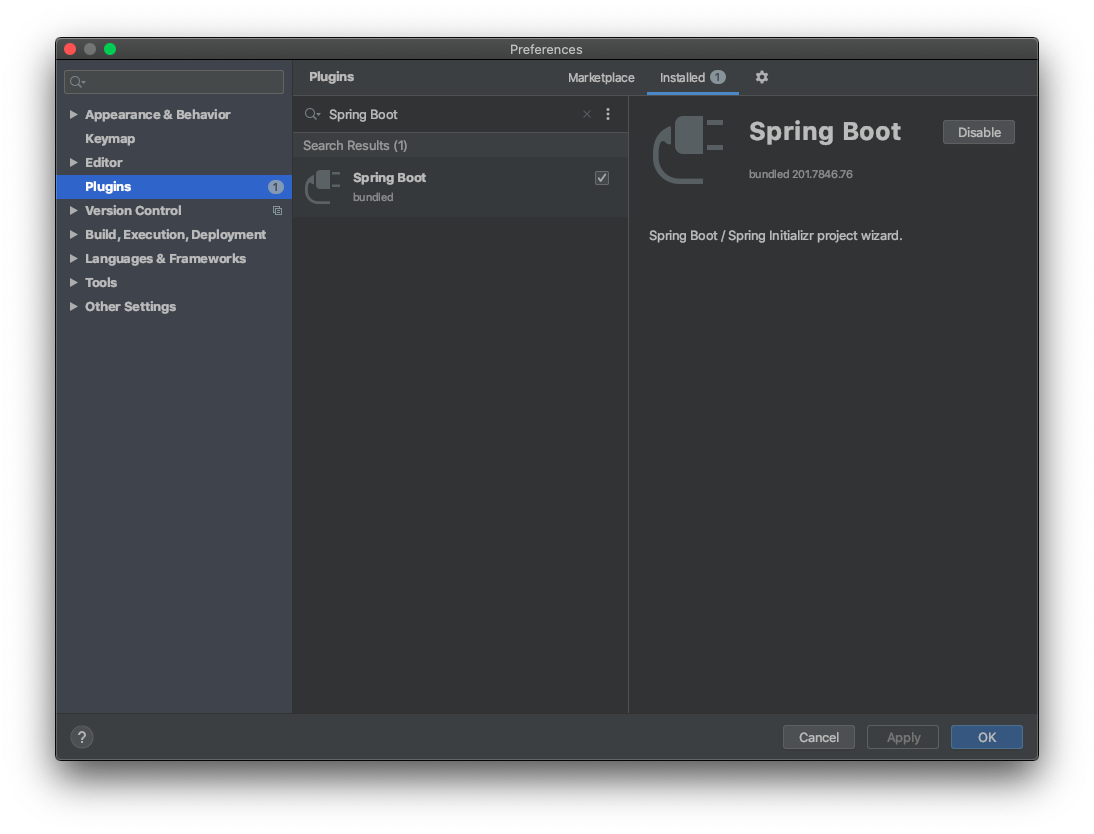Screen dimensions: 1094x834
Task: Click the Version Control project-level copy icon
Action: (x=277, y=211)
